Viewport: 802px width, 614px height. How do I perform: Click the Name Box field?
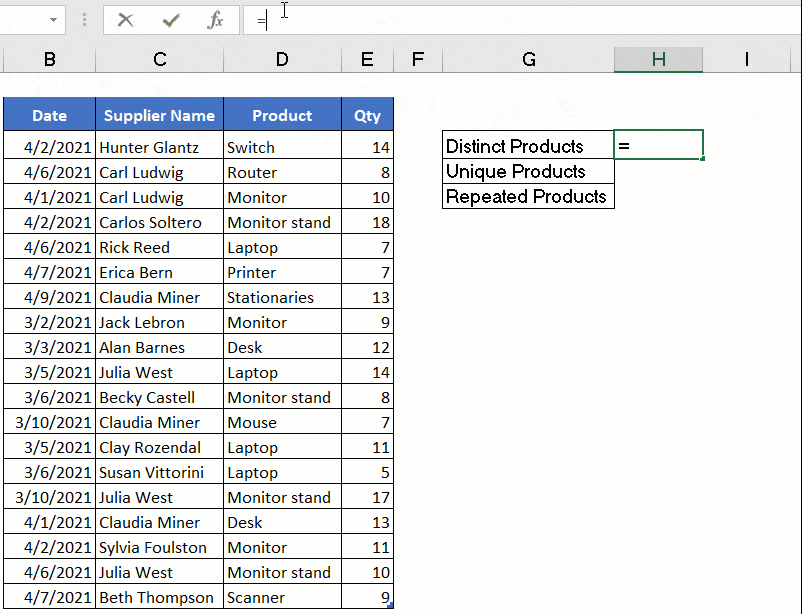tap(25, 20)
